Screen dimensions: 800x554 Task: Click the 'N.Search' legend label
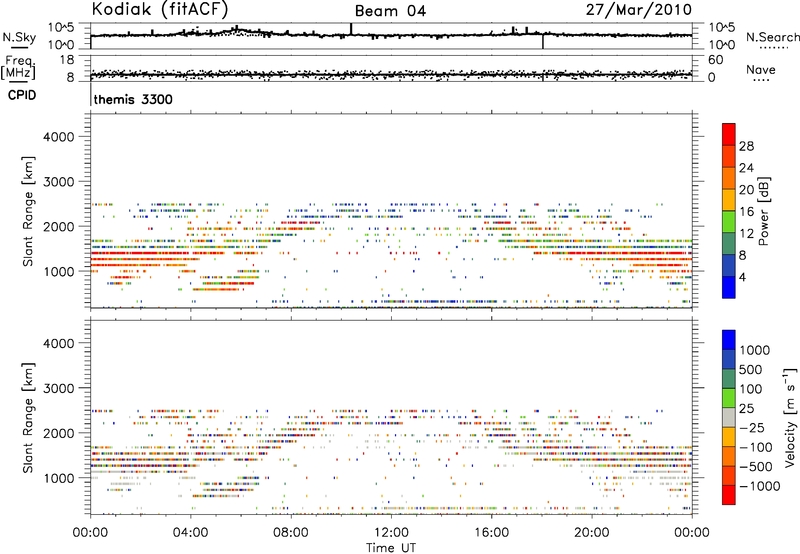pyautogui.click(x=772, y=37)
